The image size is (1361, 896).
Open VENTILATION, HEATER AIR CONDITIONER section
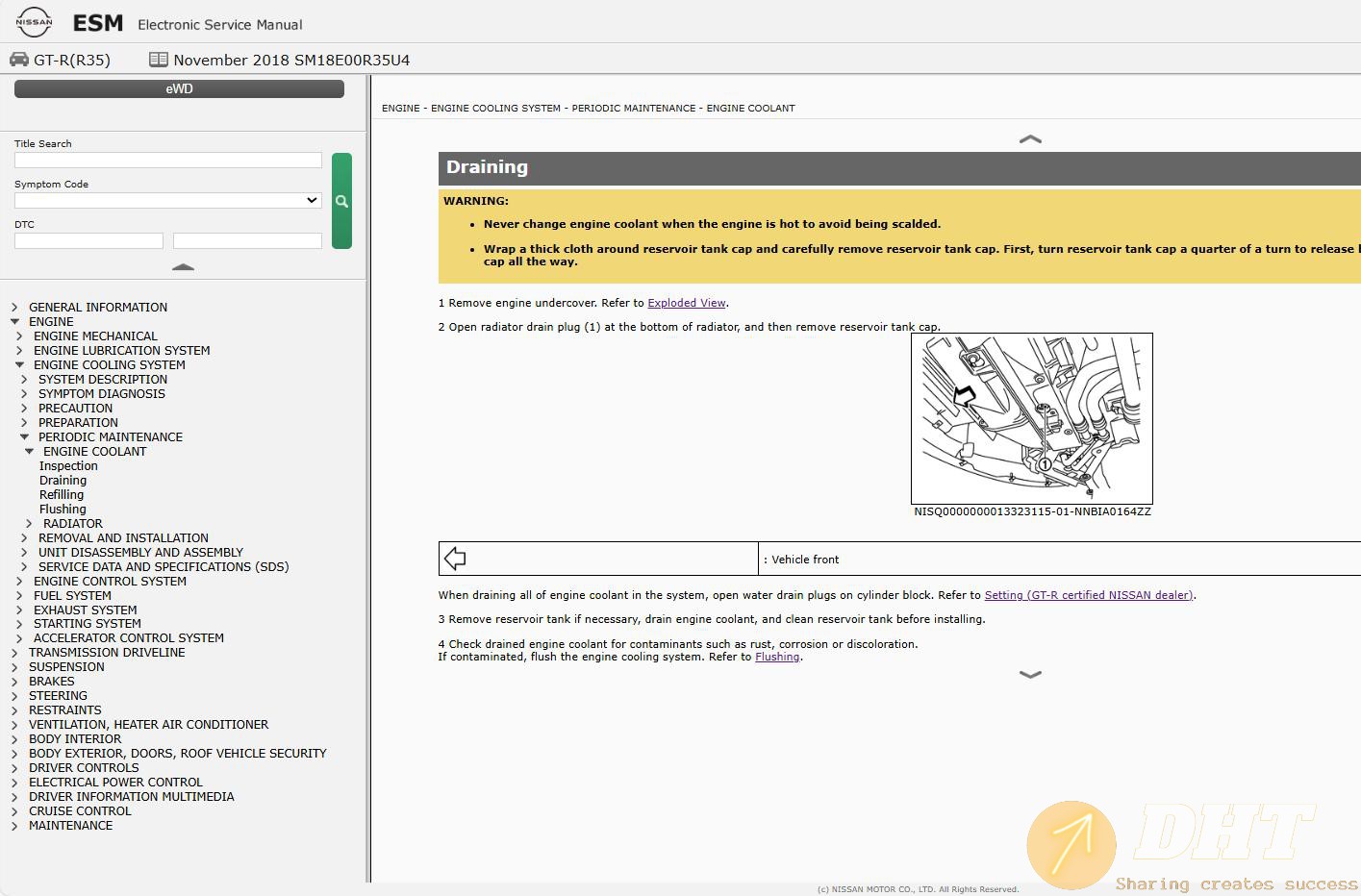click(x=148, y=725)
